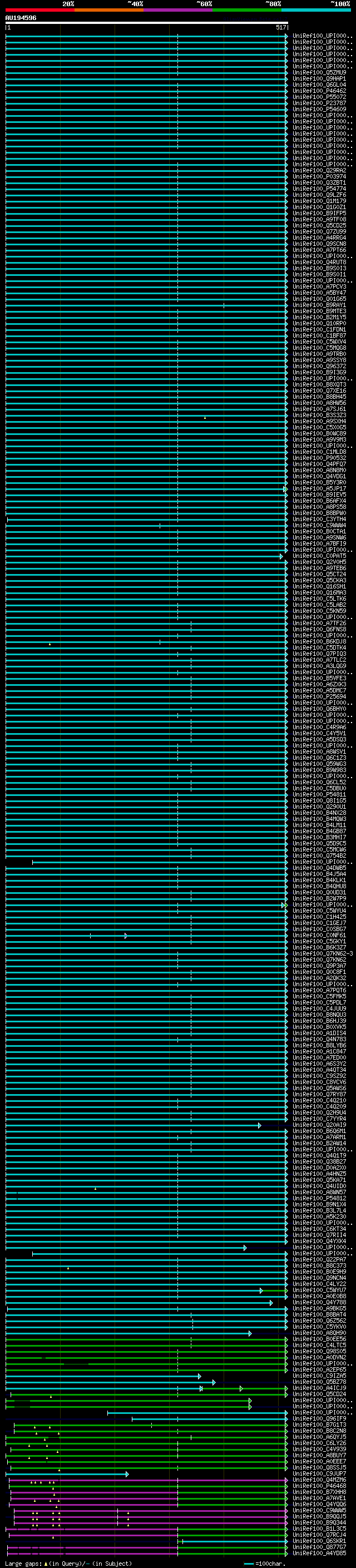Select the UniRef100_B9Q344 label

pyautogui.click(x=319, y=1523)
